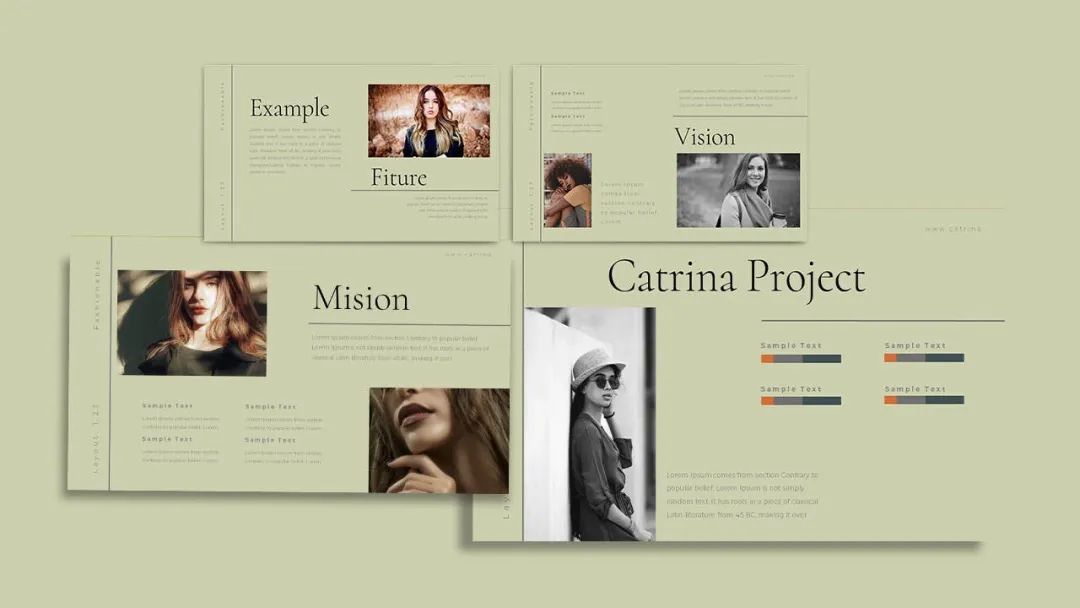Select the Example slide title

tap(289, 109)
